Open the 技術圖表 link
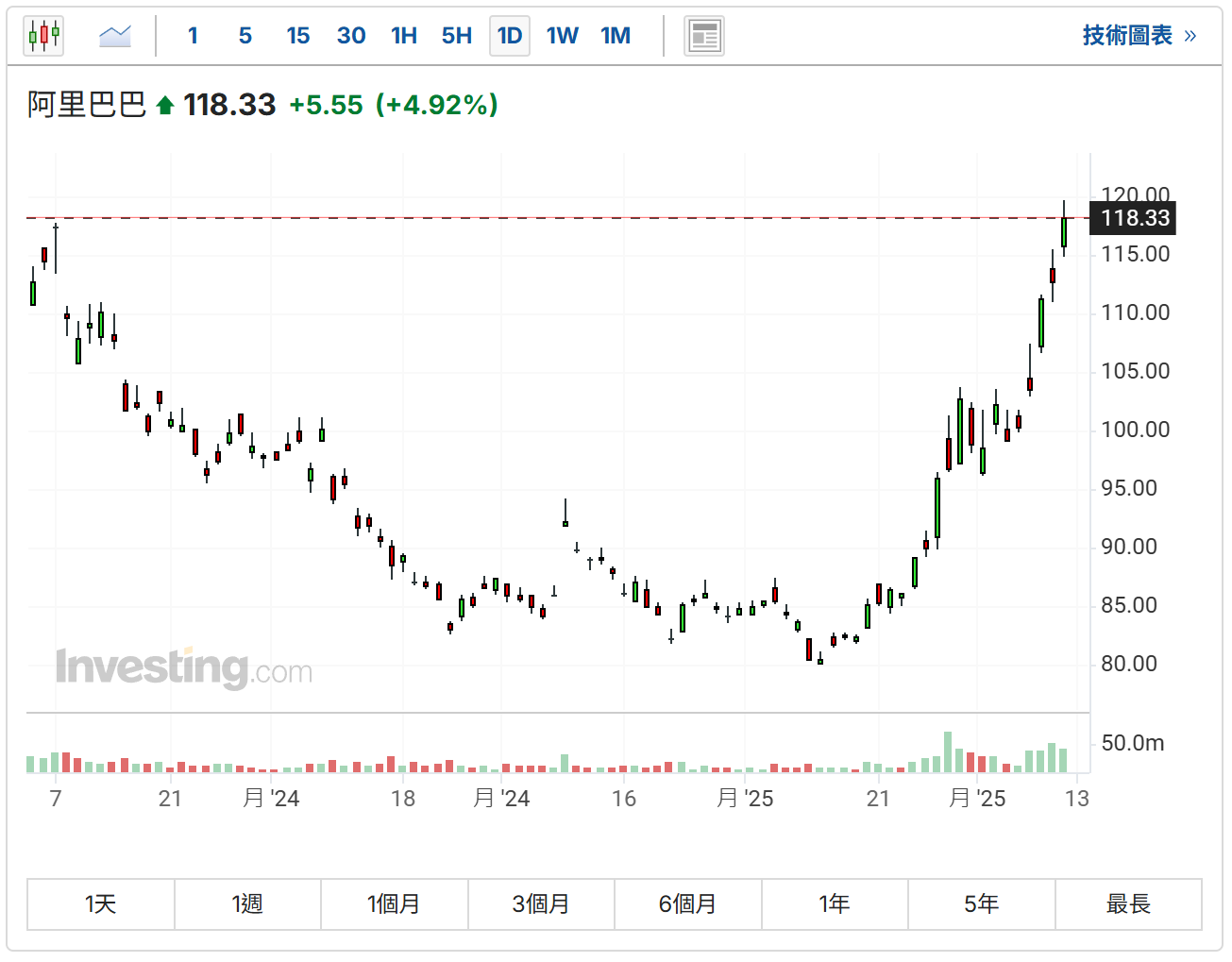Screen dimensions: 1232x962 tap(1139, 36)
